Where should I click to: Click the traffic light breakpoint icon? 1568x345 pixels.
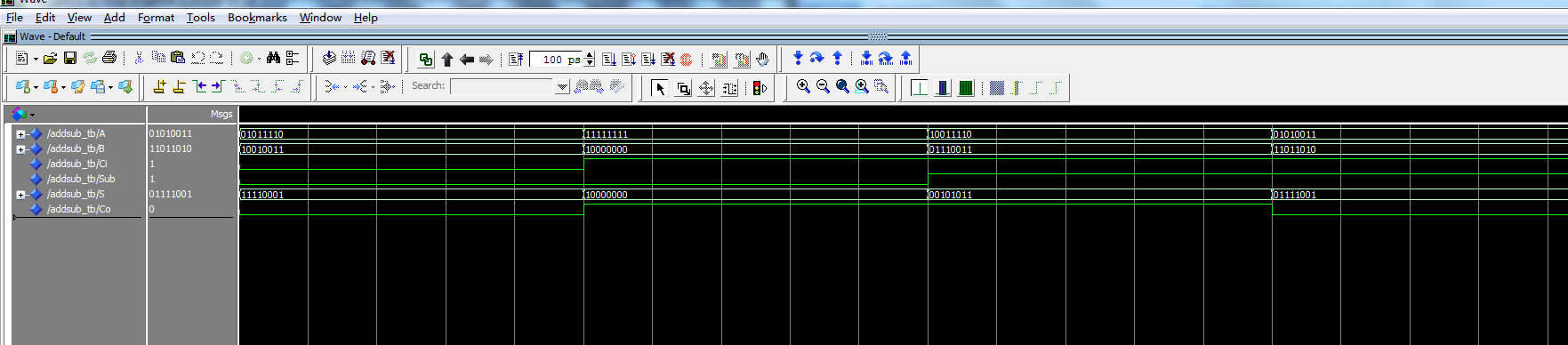coord(760,88)
